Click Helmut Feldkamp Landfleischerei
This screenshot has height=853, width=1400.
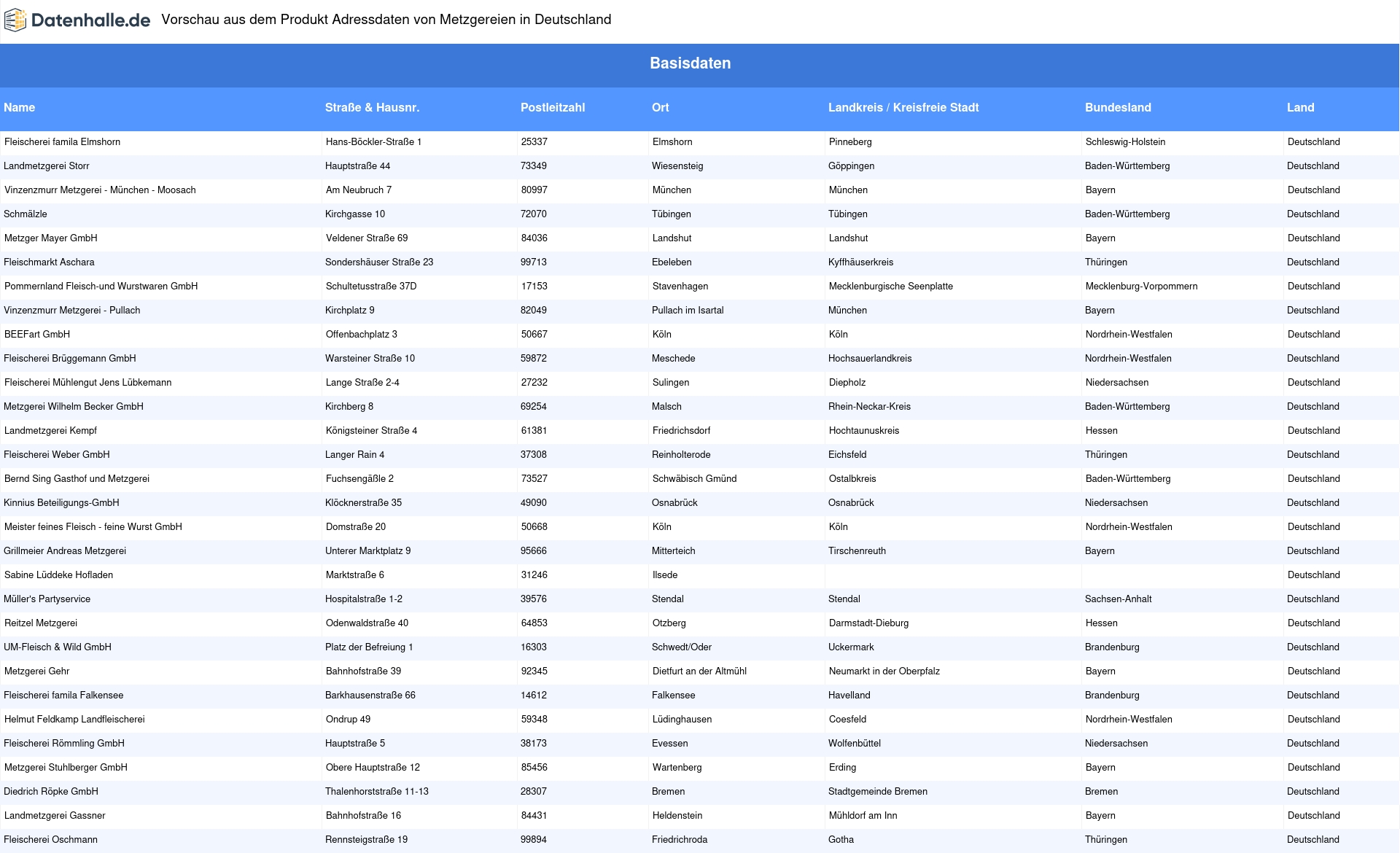74,720
